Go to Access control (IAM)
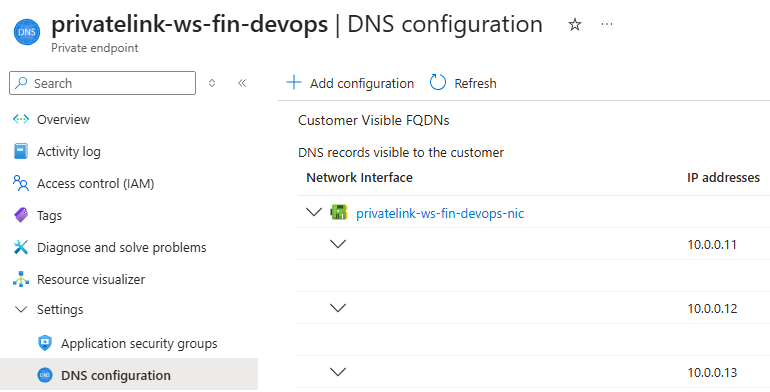The width and height of the screenshot is (770, 392). [95, 184]
